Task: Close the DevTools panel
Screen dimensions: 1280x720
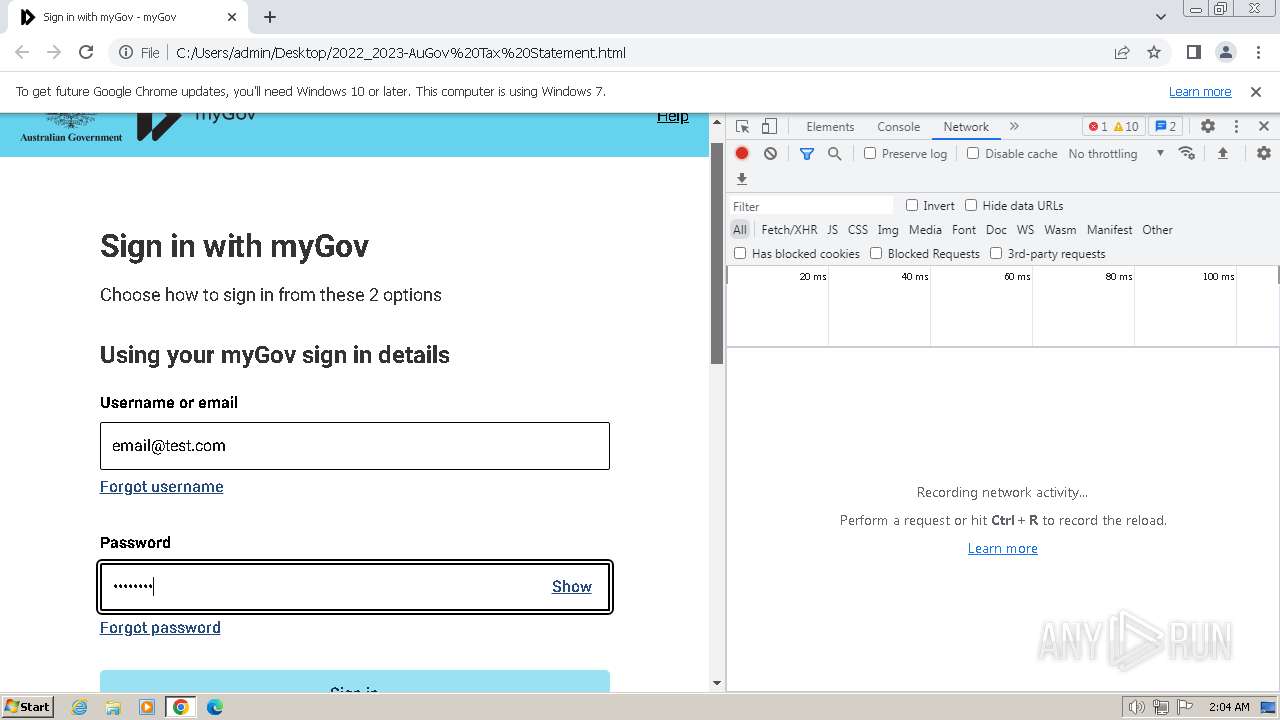Action: tap(1264, 126)
